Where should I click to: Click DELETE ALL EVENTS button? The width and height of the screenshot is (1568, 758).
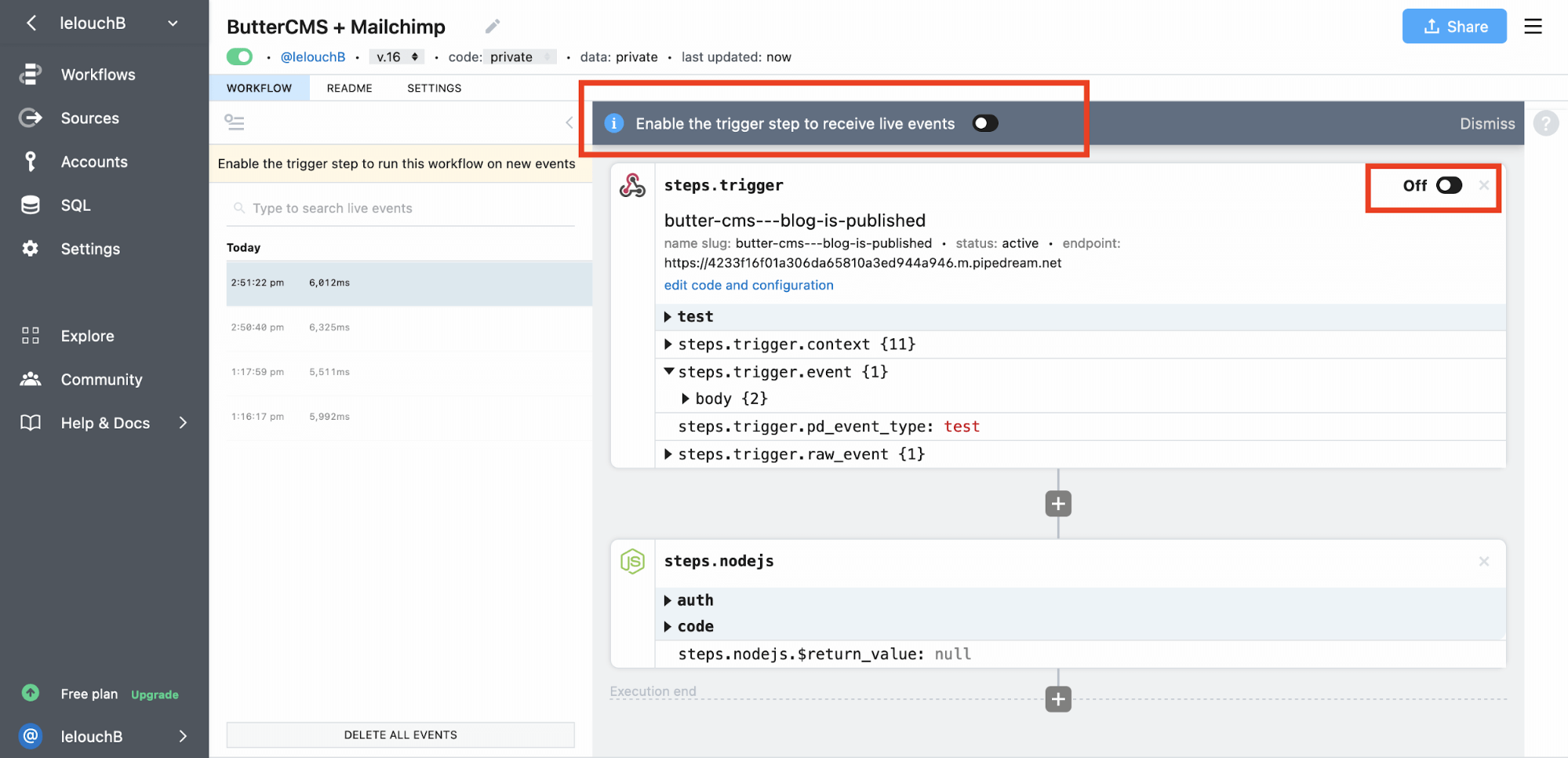[400, 734]
